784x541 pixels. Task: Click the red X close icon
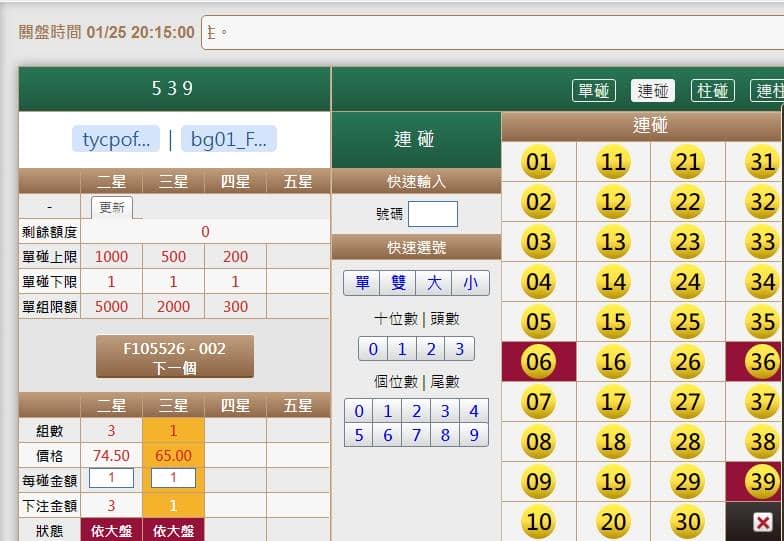(762, 523)
